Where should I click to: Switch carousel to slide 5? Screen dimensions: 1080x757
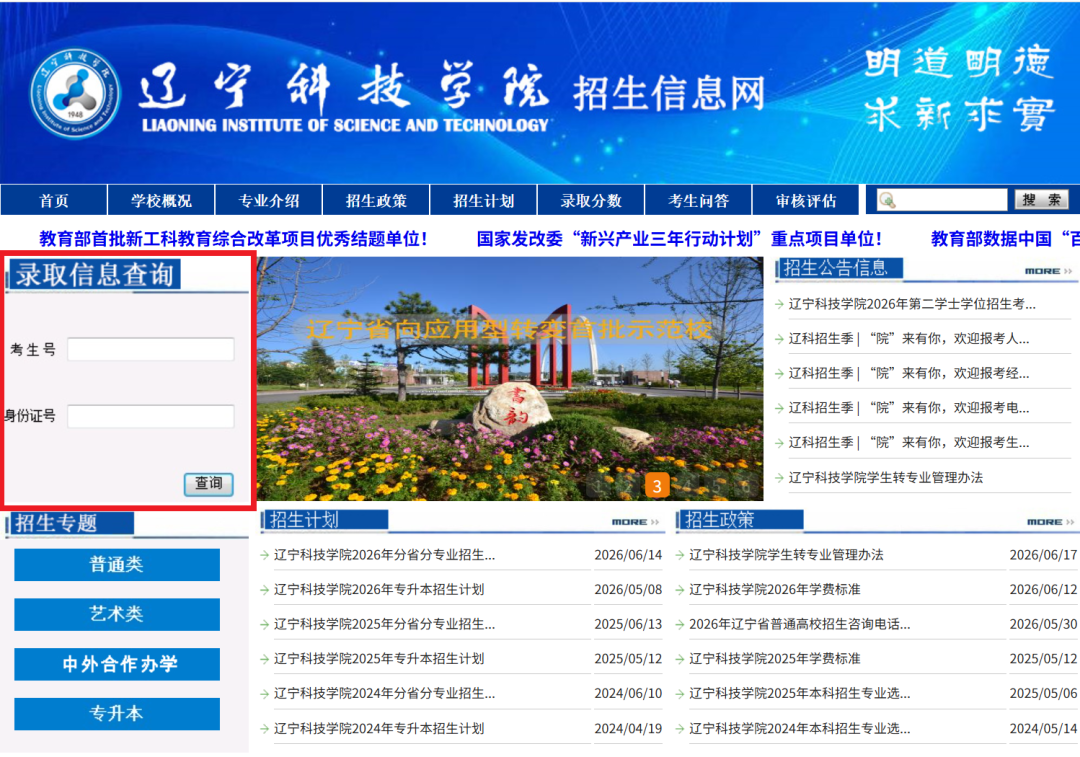716,486
